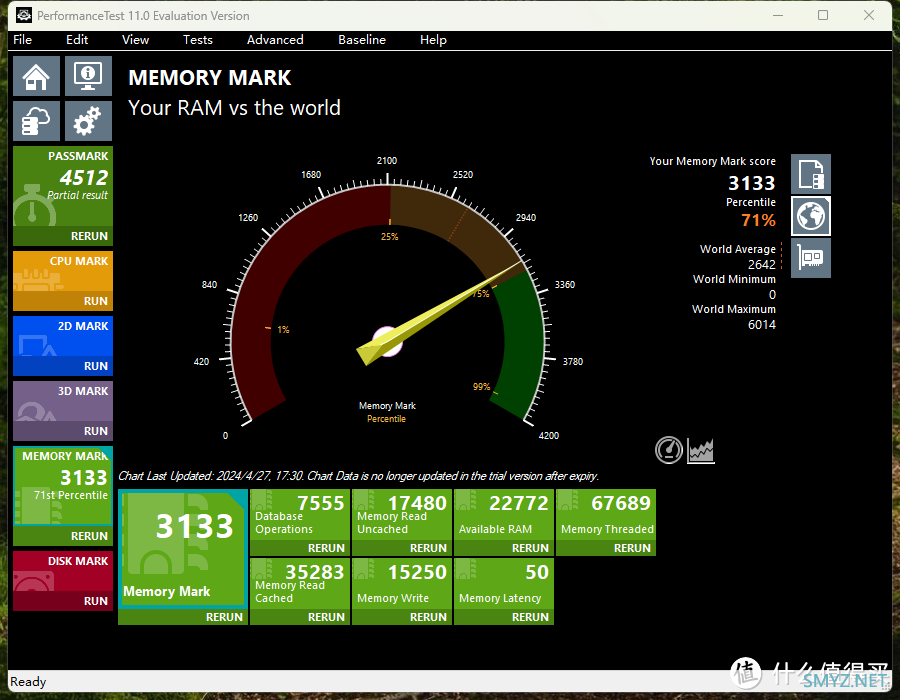Open cloud baseline management icon

click(36, 121)
